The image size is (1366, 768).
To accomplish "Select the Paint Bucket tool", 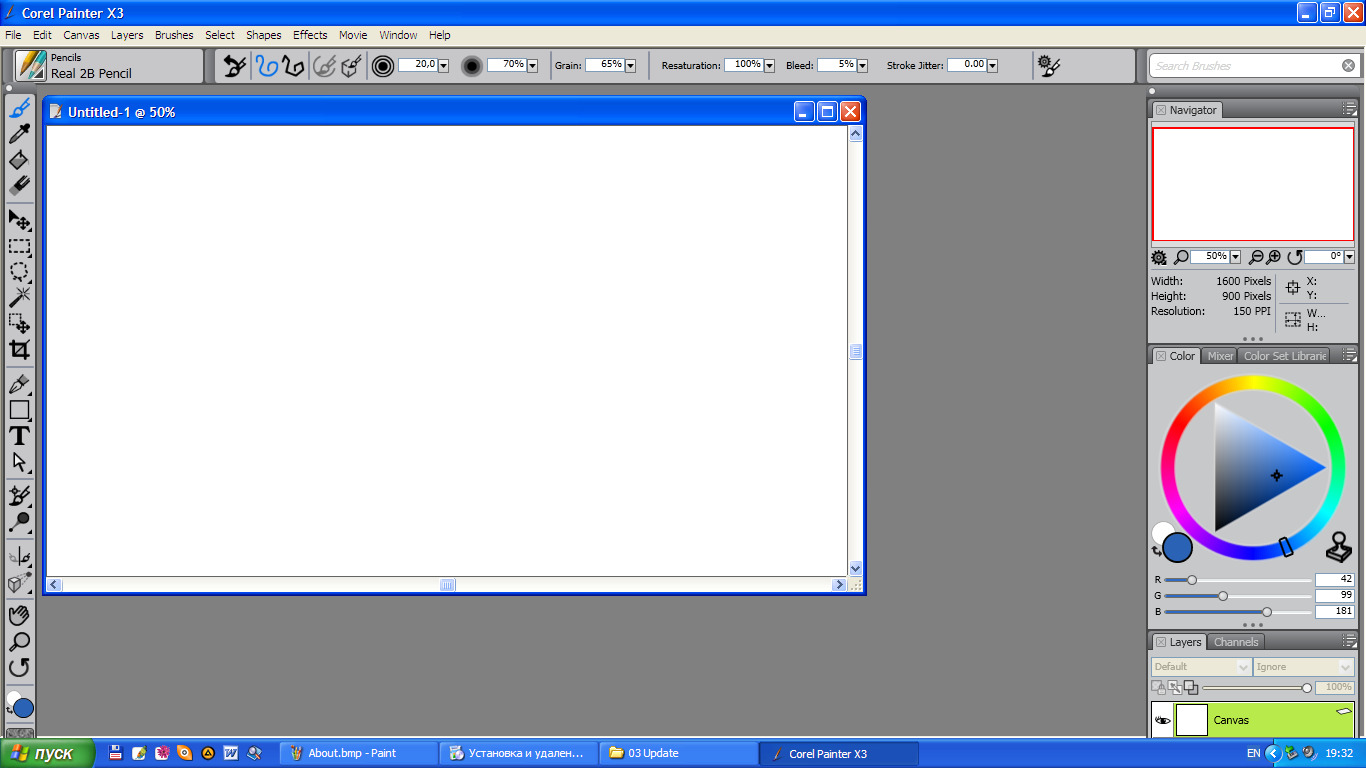I will click(19, 160).
